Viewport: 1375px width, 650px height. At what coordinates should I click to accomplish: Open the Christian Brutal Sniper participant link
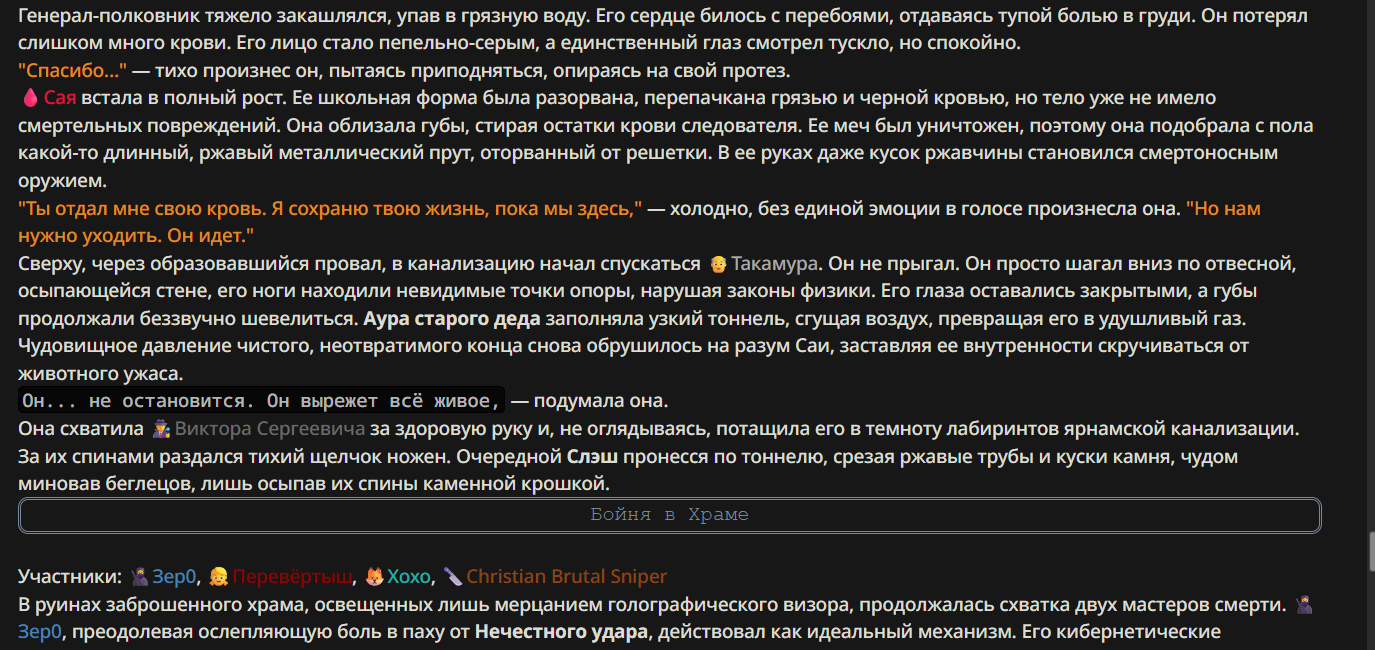567,577
